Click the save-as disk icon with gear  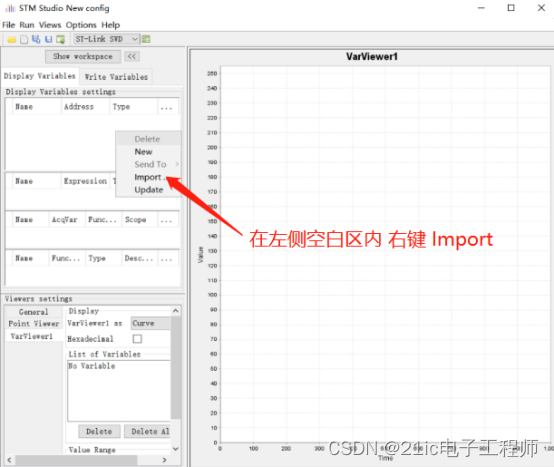36,39
